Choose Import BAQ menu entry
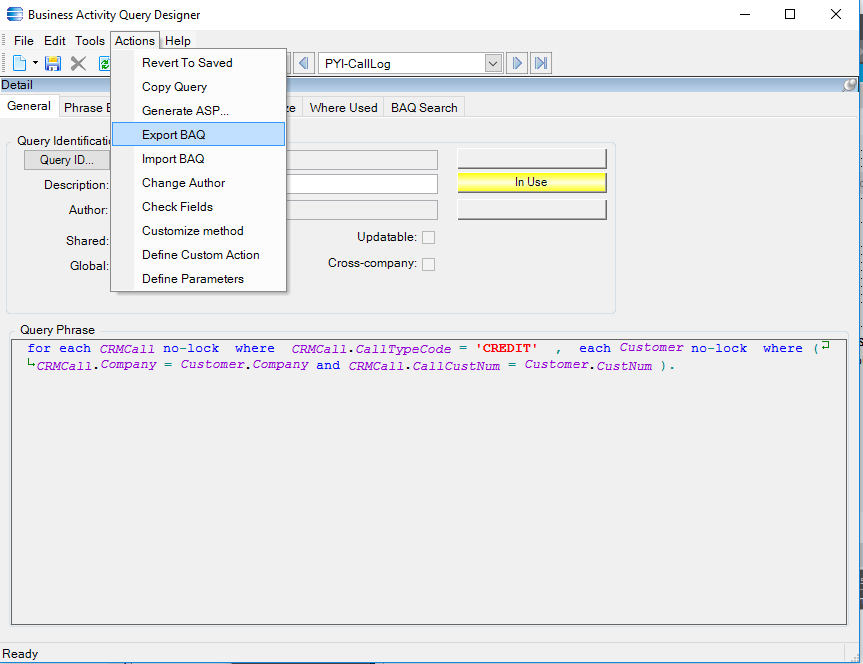863x664 pixels. tap(173, 159)
